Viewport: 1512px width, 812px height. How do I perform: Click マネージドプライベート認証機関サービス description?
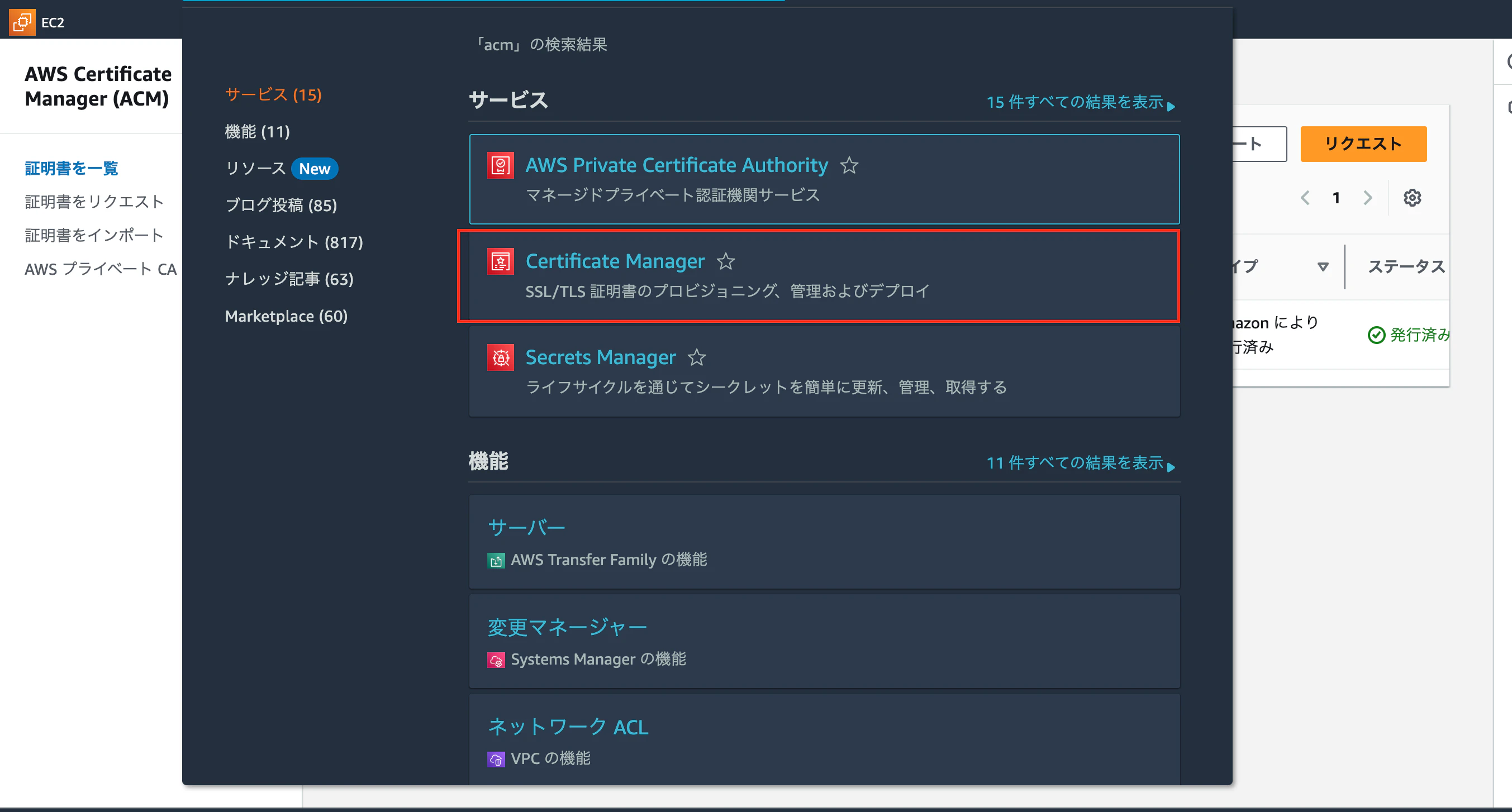pyautogui.click(x=673, y=195)
